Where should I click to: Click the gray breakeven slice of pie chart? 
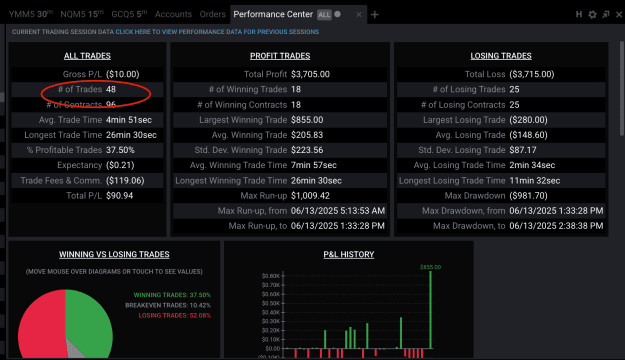point(75,350)
